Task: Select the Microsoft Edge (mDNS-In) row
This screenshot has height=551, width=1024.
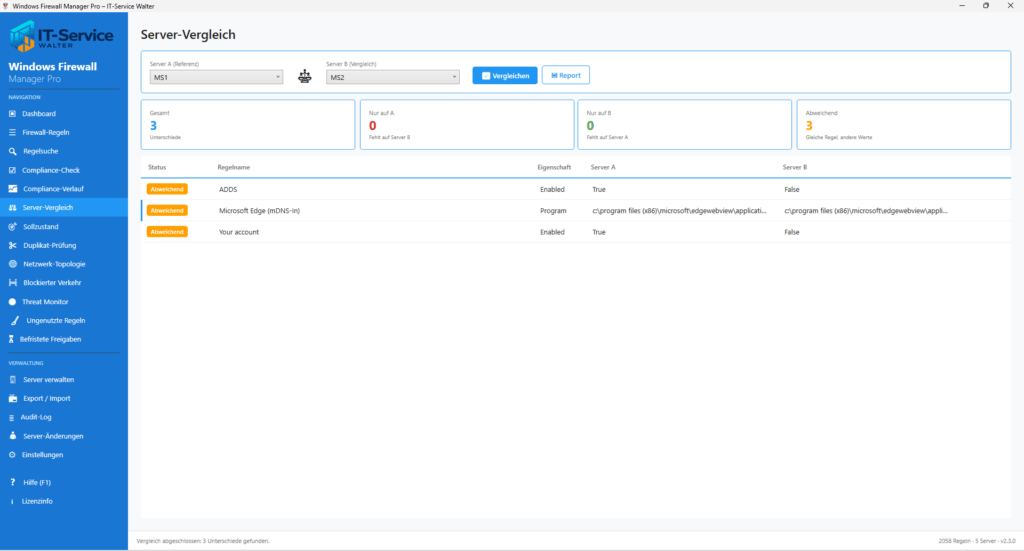Action: click(x=576, y=211)
